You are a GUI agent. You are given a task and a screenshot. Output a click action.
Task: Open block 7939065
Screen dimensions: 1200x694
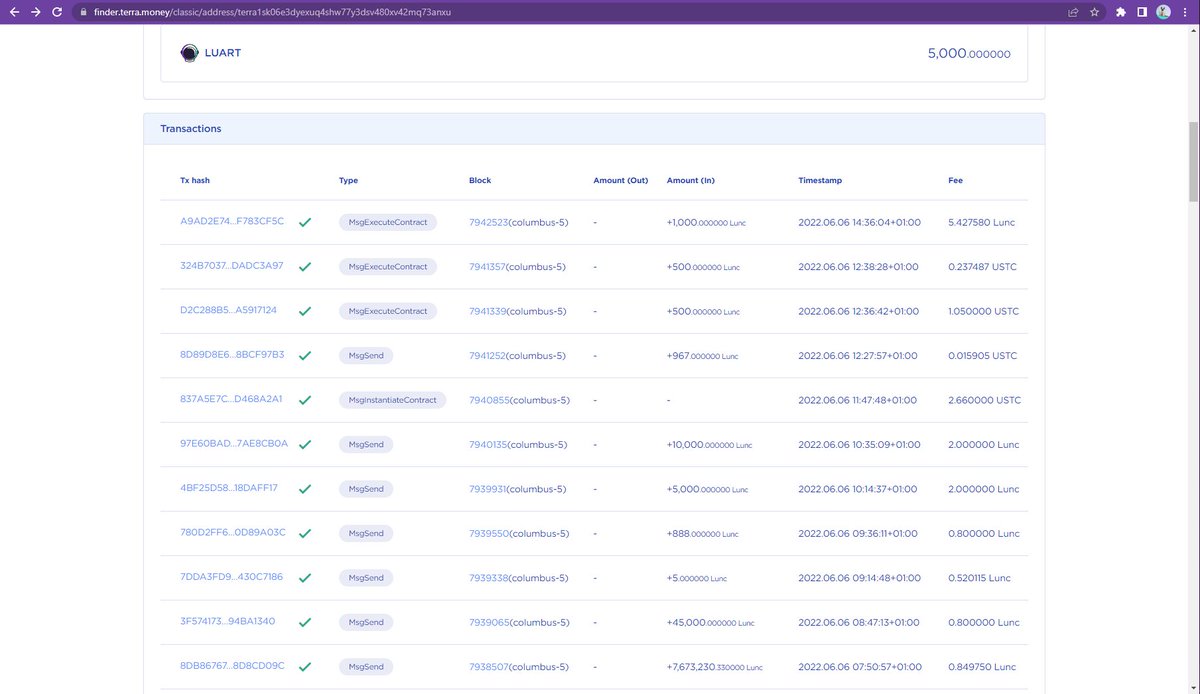coord(489,622)
